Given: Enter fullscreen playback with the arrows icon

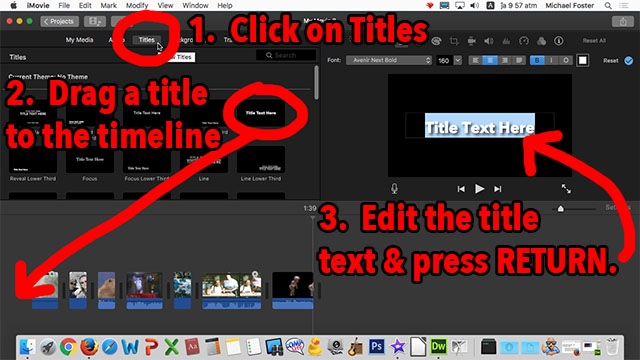Looking at the screenshot, I should [566, 189].
